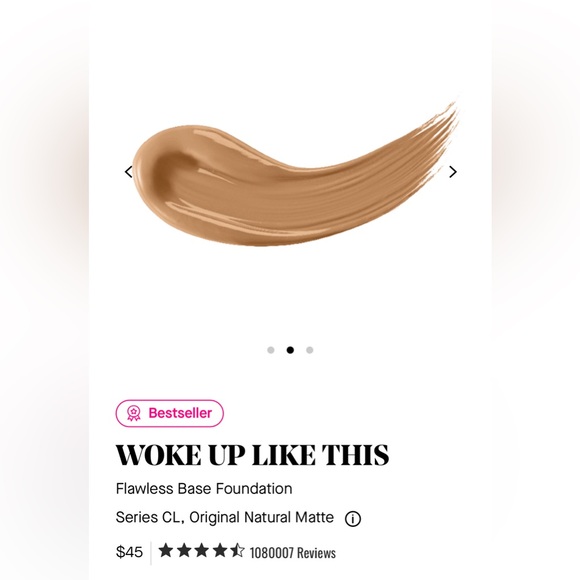Advance to next product image with right arrow
Screen dimensions: 580x580
point(453,172)
